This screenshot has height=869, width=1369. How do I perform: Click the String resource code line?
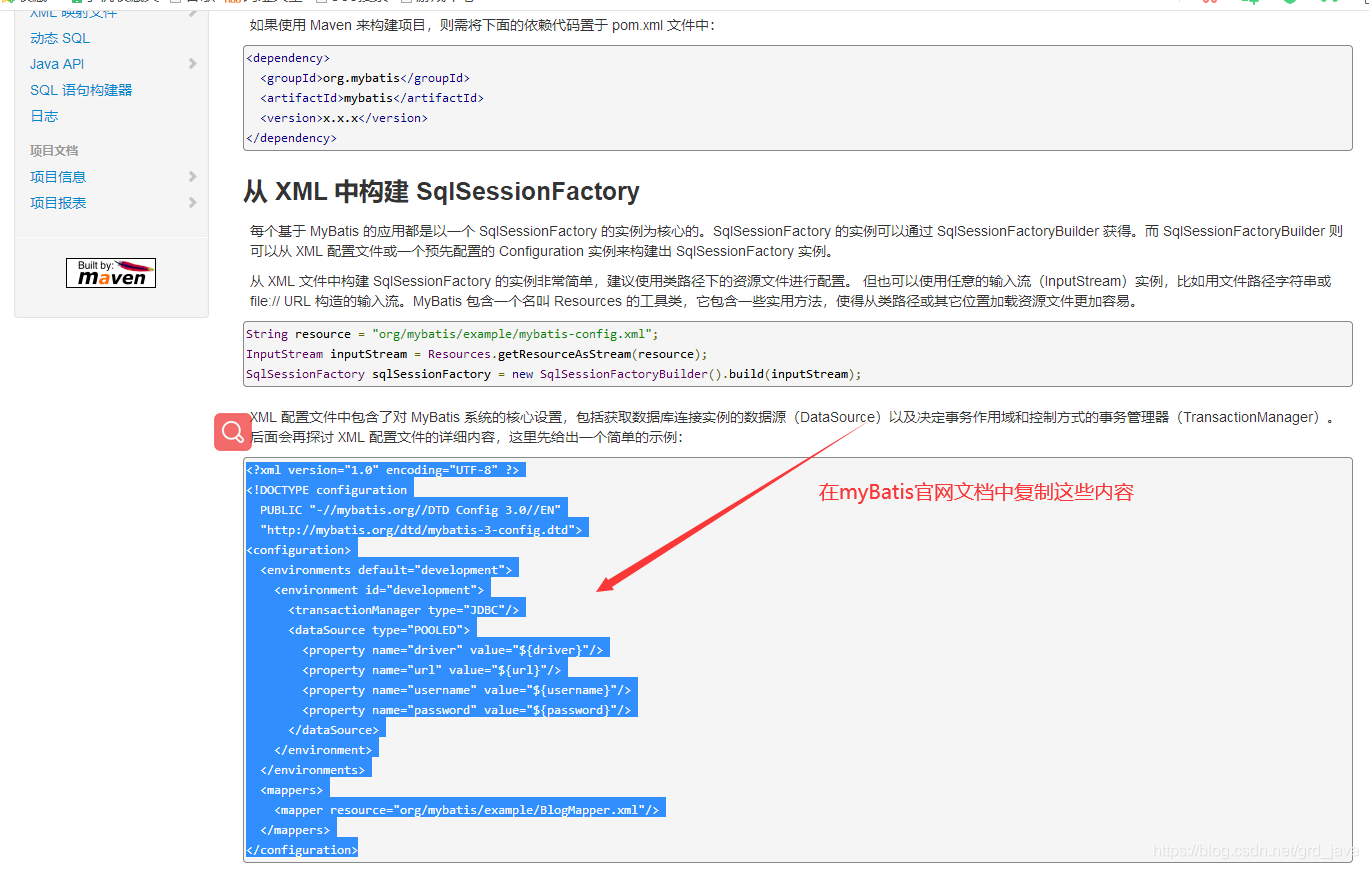[x=453, y=334]
